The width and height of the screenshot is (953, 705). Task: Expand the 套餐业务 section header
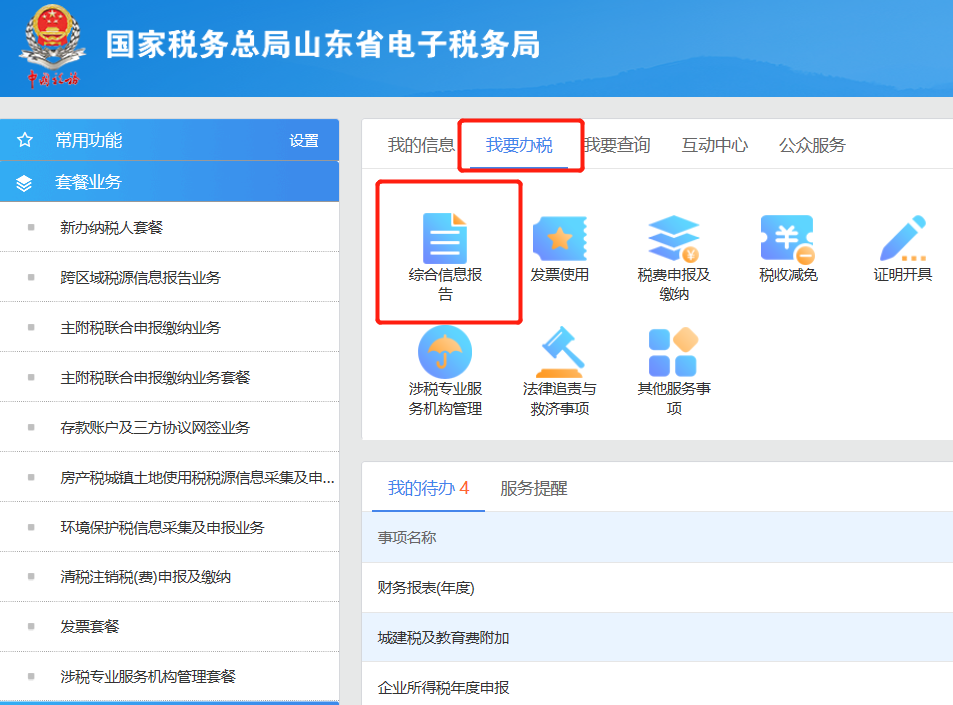[170, 182]
